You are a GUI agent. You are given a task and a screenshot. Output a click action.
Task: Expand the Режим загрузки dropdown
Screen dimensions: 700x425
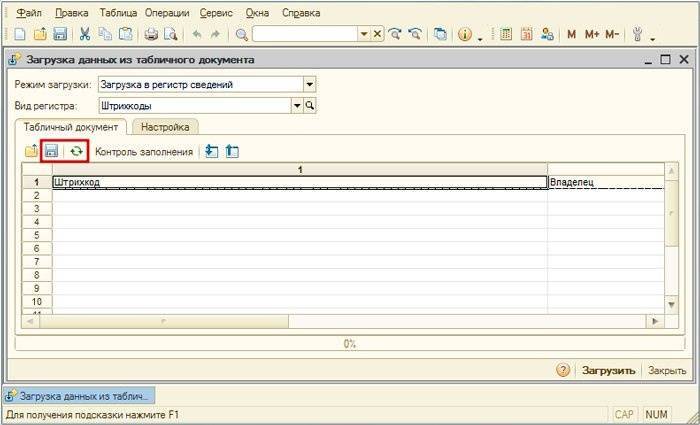310,84
